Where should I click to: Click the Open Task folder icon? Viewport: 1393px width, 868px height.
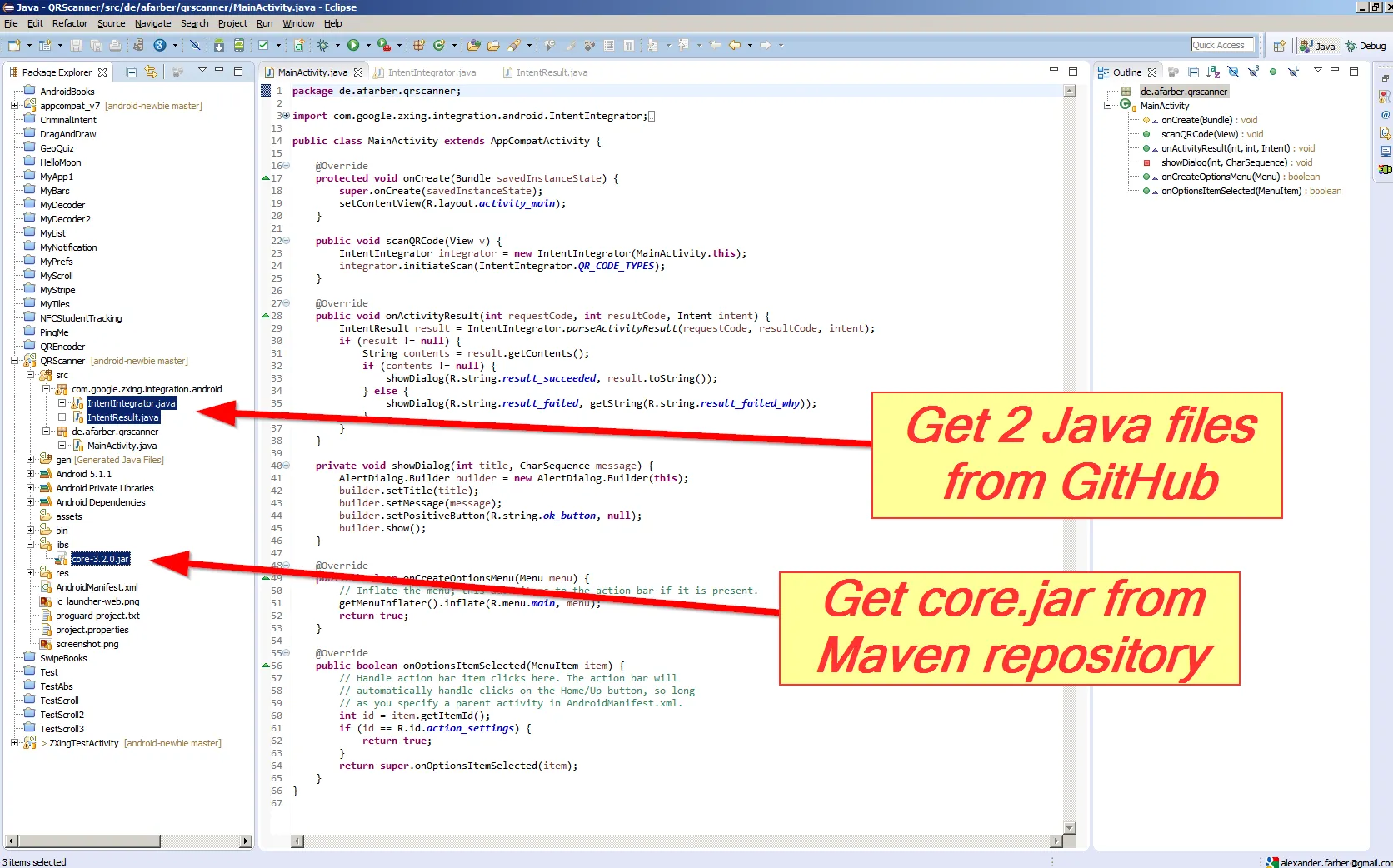(493, 45)
